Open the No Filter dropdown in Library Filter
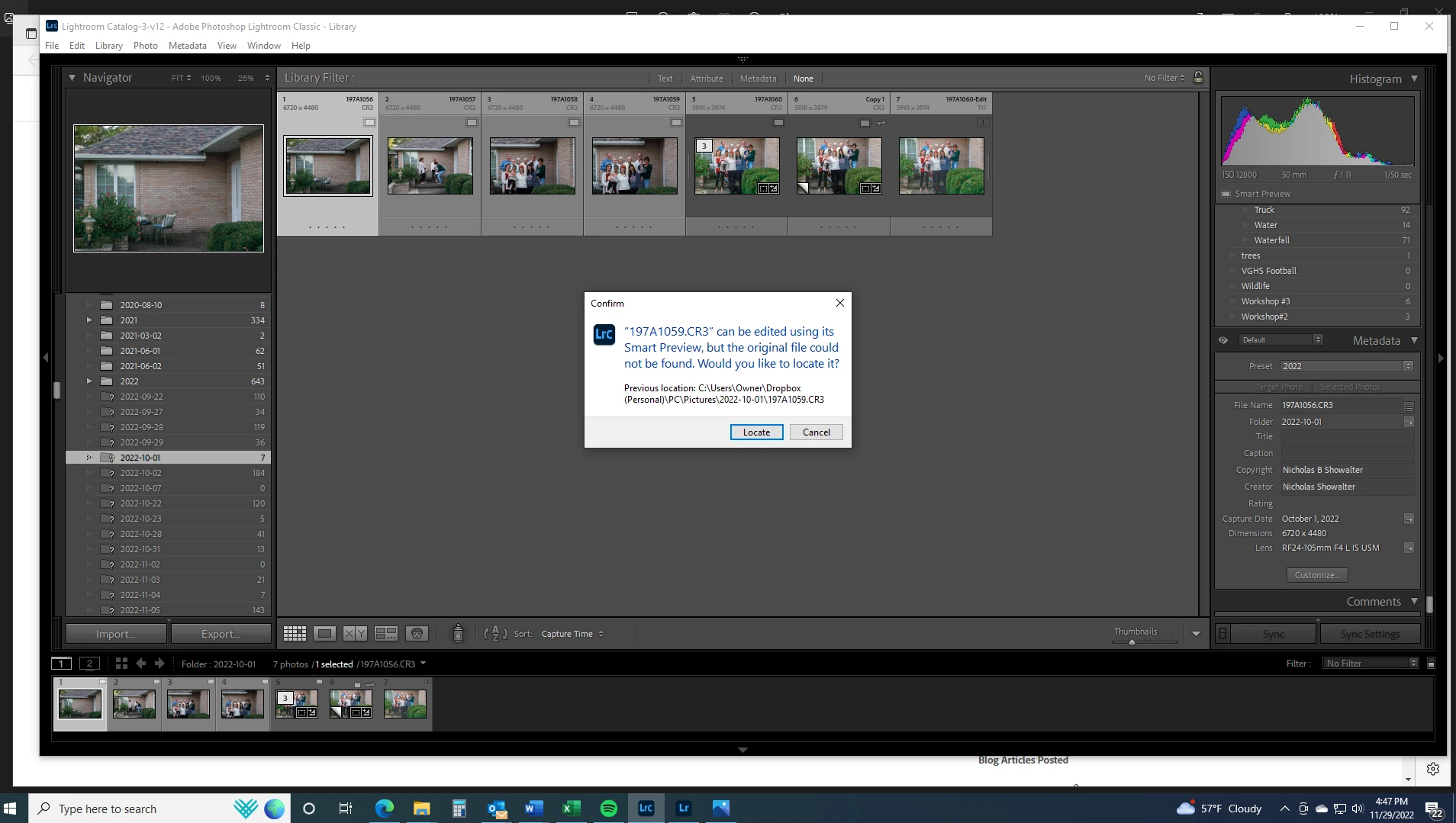This screenshot has height=823, width=1456. [x=1164, y=78]
